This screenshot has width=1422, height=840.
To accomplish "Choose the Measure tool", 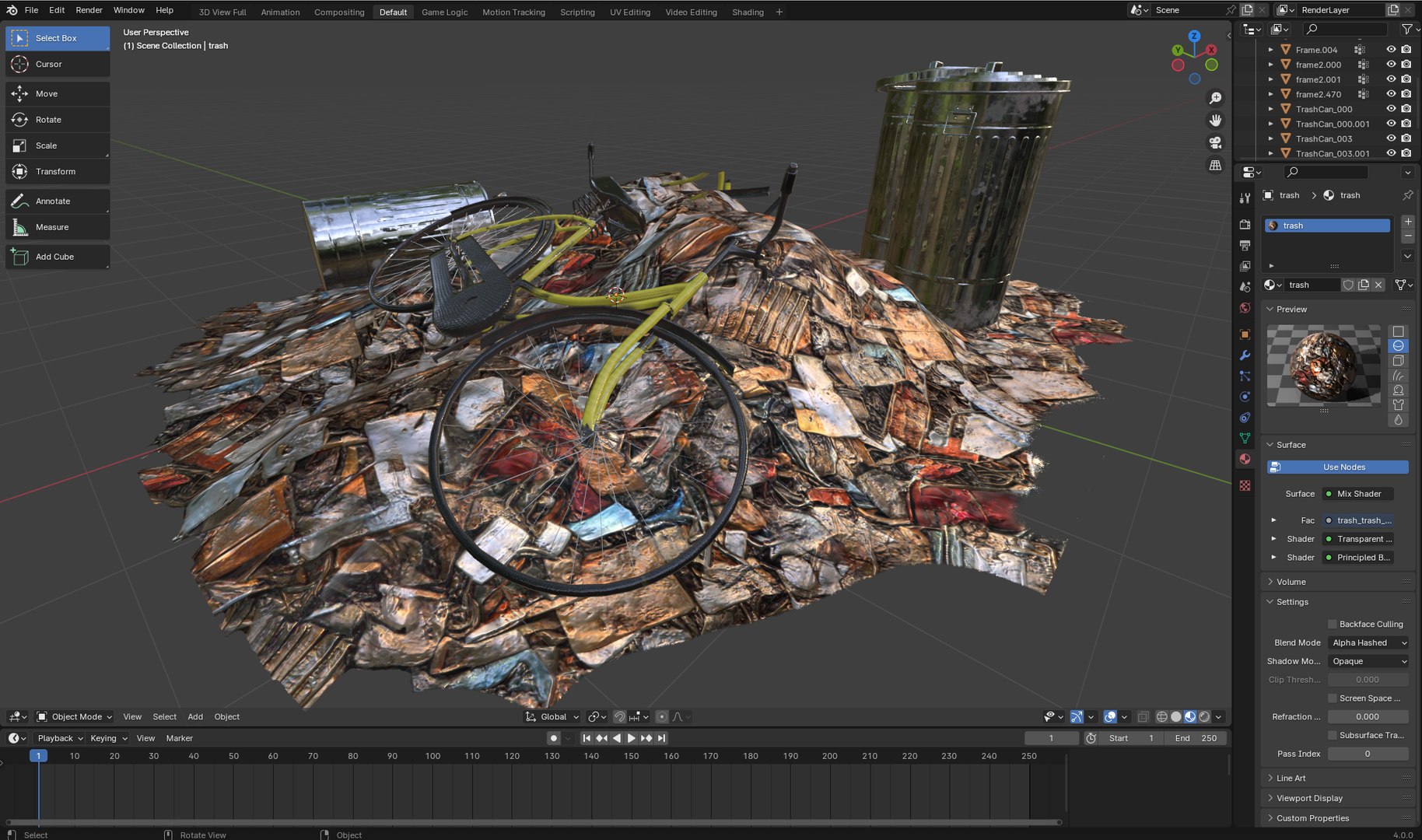I will point(58,227).
